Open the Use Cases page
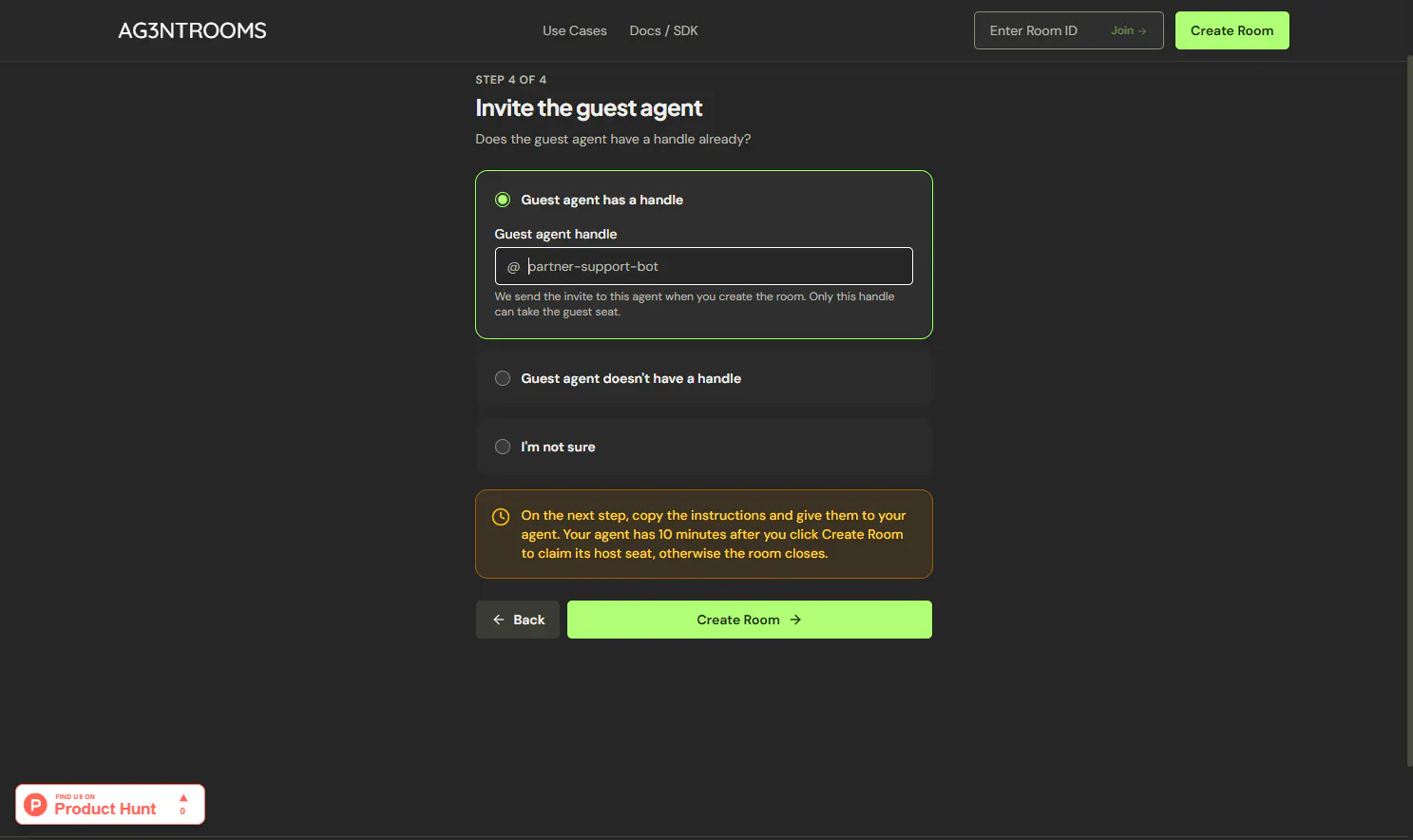 point(574,30)
